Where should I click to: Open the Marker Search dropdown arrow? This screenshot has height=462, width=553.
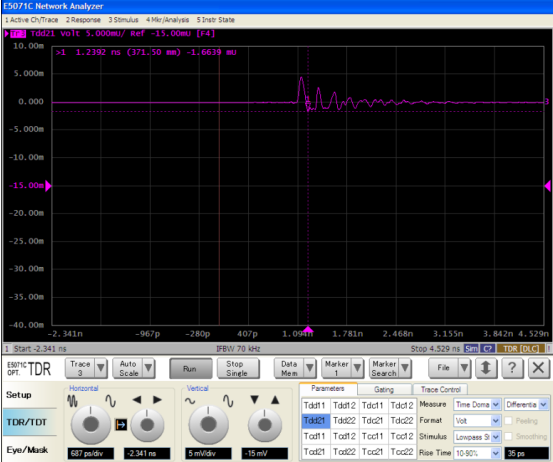[405, 368]
